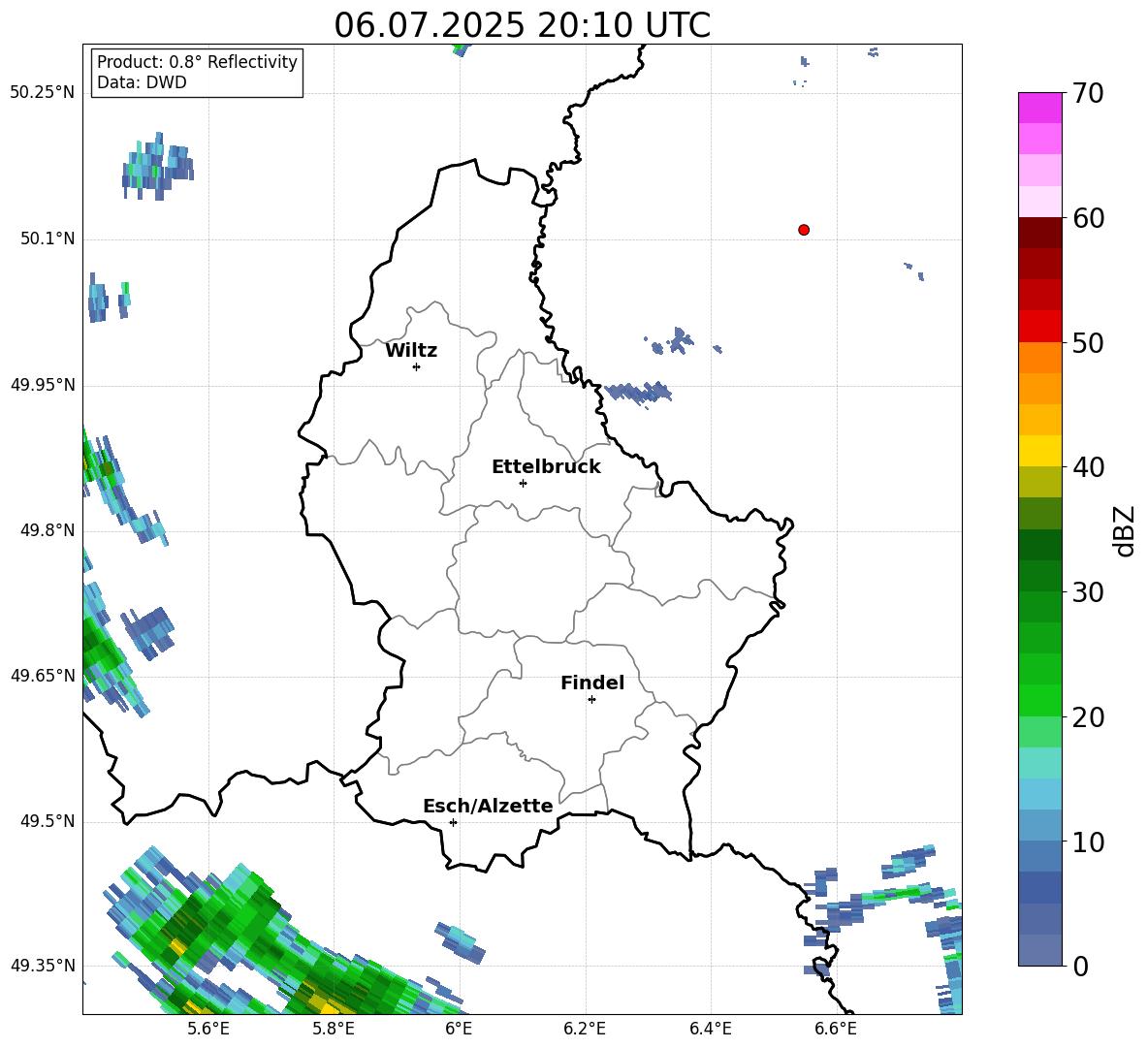The height and width of the screenshot is (1048, 1148).
Task: Click the 49.8°N latitude label
Action: click(x=48, y=530)
